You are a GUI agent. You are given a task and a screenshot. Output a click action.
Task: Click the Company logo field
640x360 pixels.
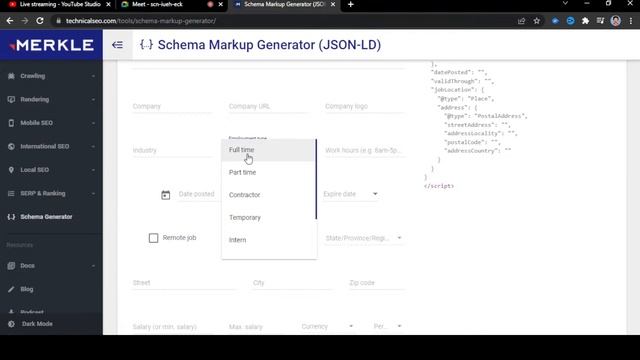pos(364,107)
